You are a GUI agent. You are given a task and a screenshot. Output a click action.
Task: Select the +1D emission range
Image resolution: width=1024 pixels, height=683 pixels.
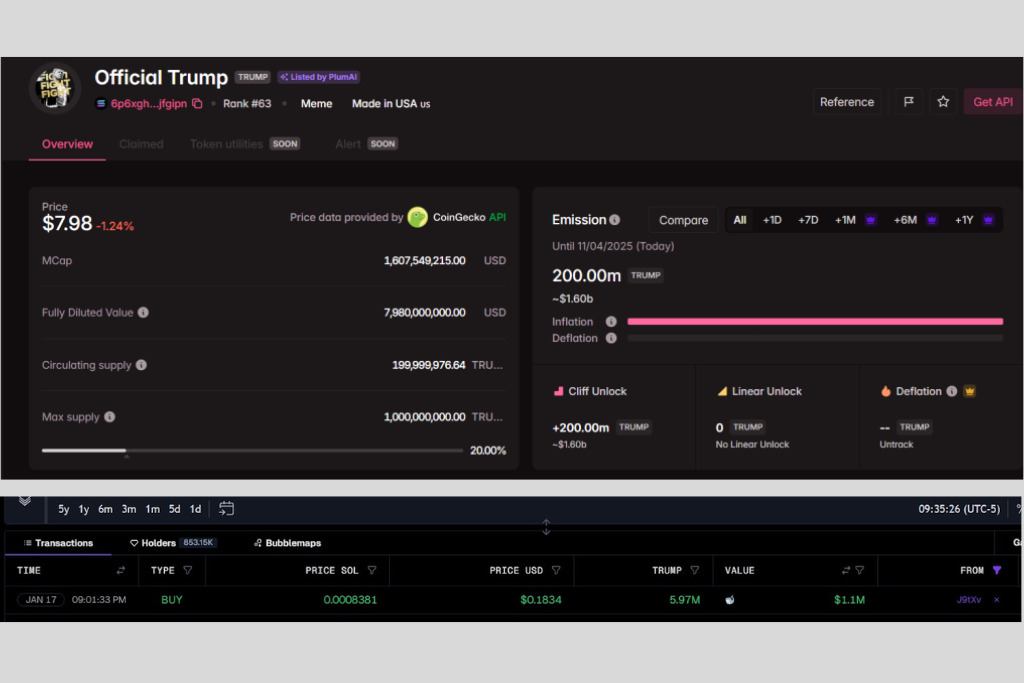[772, 220]
